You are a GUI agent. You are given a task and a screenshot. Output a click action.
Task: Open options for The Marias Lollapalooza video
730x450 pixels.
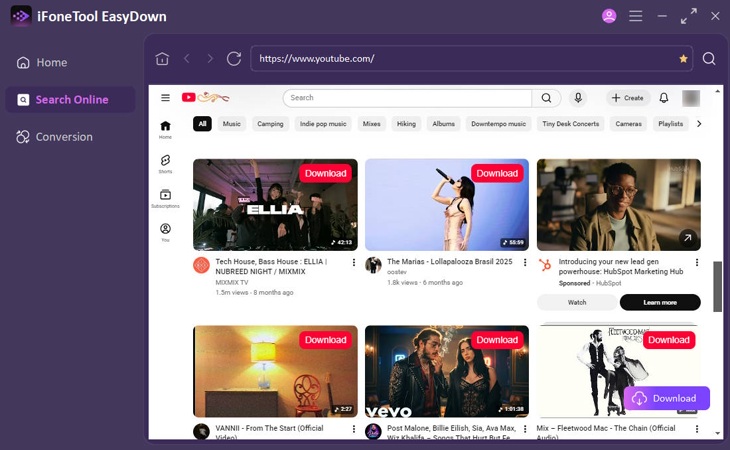pos(525,262)
